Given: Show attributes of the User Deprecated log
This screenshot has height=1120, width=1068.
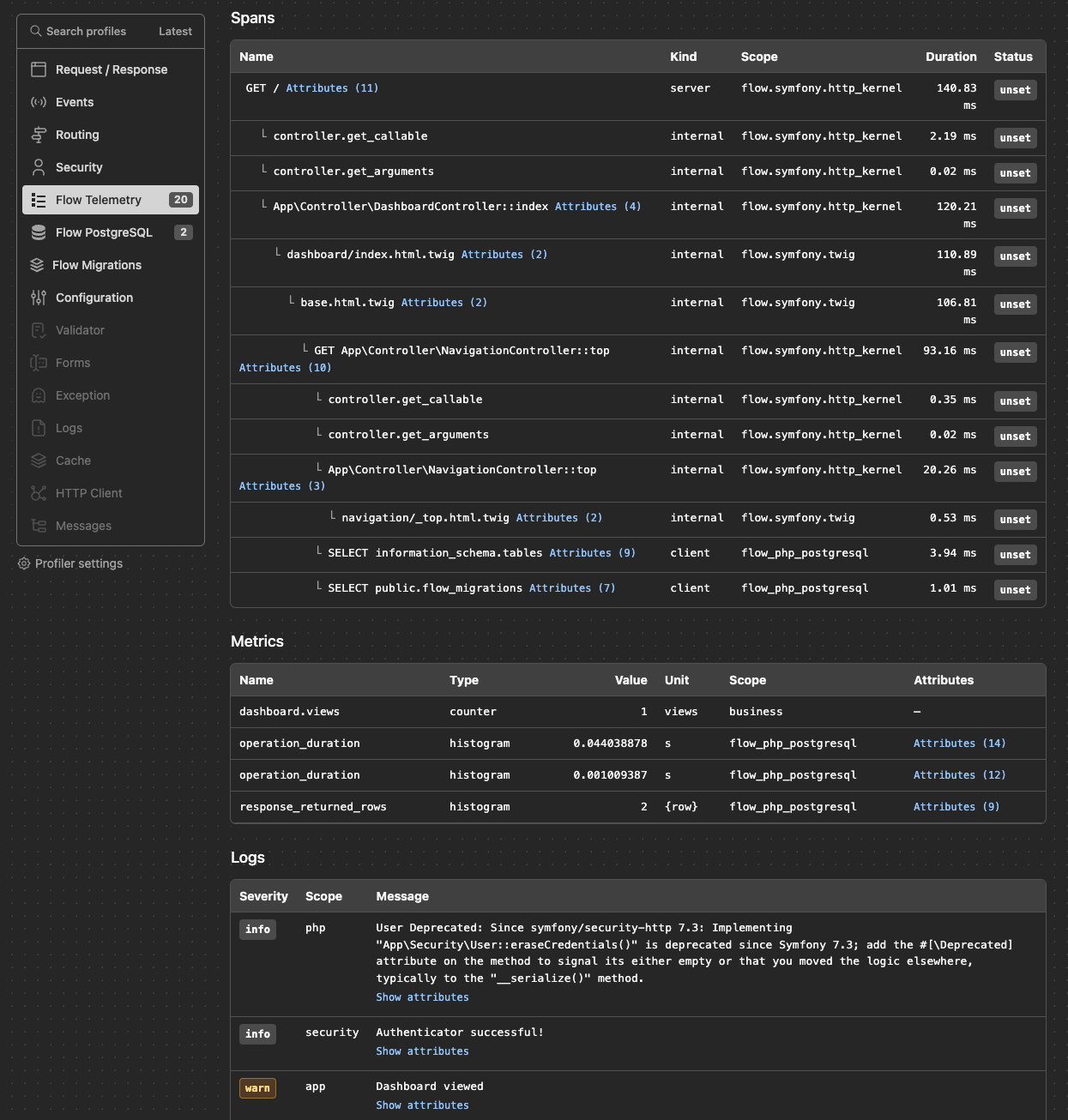Looking at the screenshot, I should [422, 997].
